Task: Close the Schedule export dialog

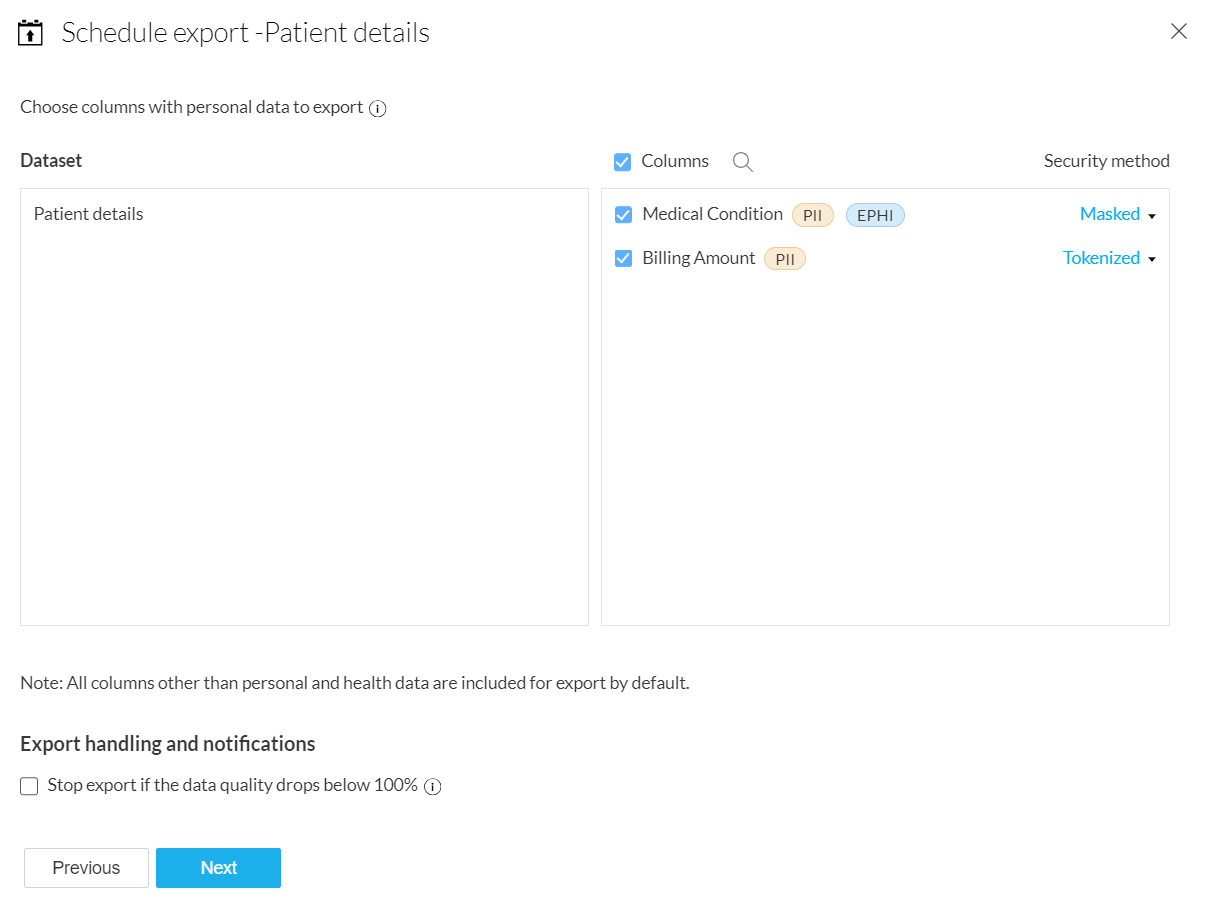Action: click(x=1179, y=31)
